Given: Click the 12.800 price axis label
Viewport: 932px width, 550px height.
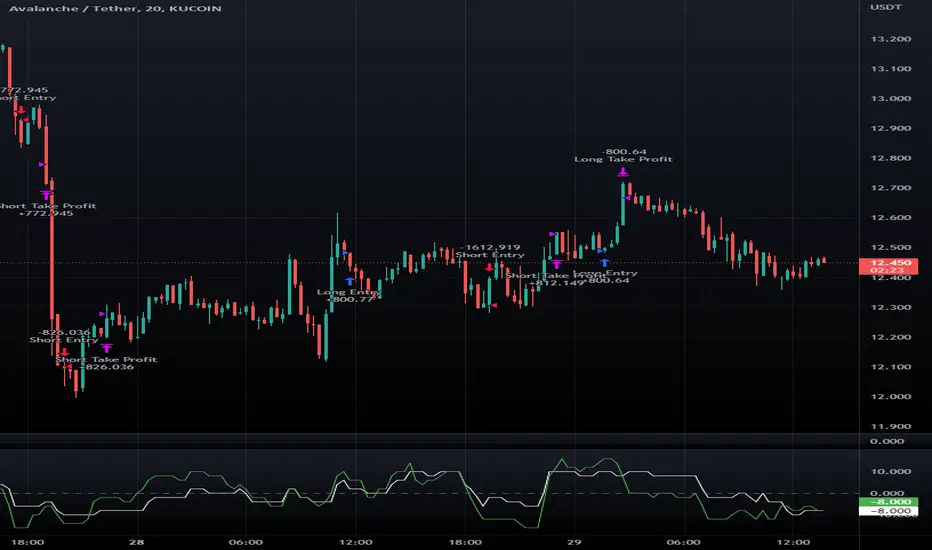Looking at the screenshot, I should point(890,158).
